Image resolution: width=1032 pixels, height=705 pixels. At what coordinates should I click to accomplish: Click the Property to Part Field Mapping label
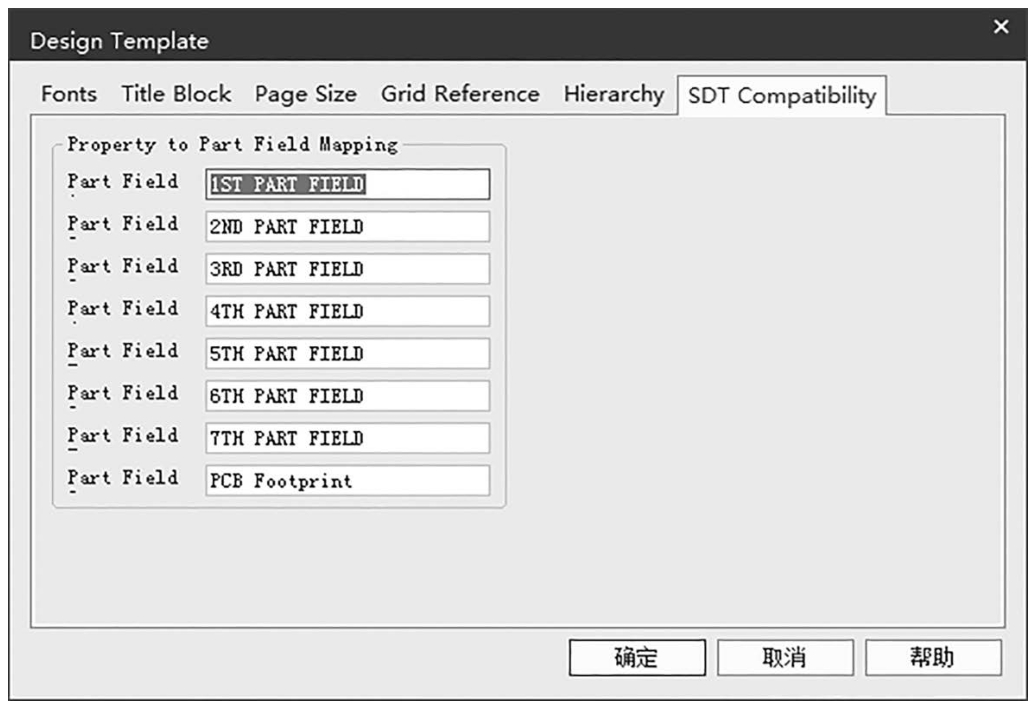232,144
